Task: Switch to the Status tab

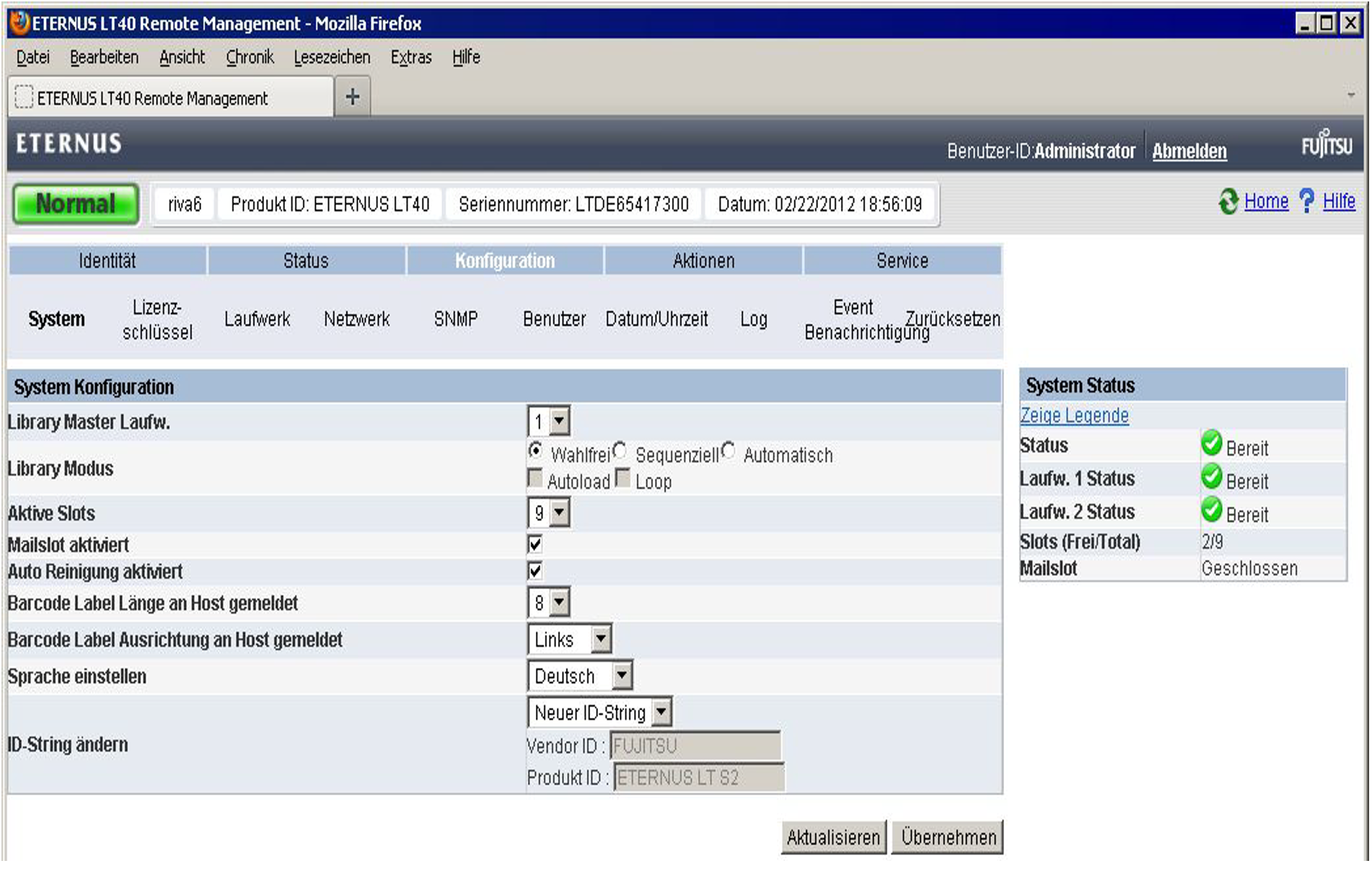Action: point(306,260)
